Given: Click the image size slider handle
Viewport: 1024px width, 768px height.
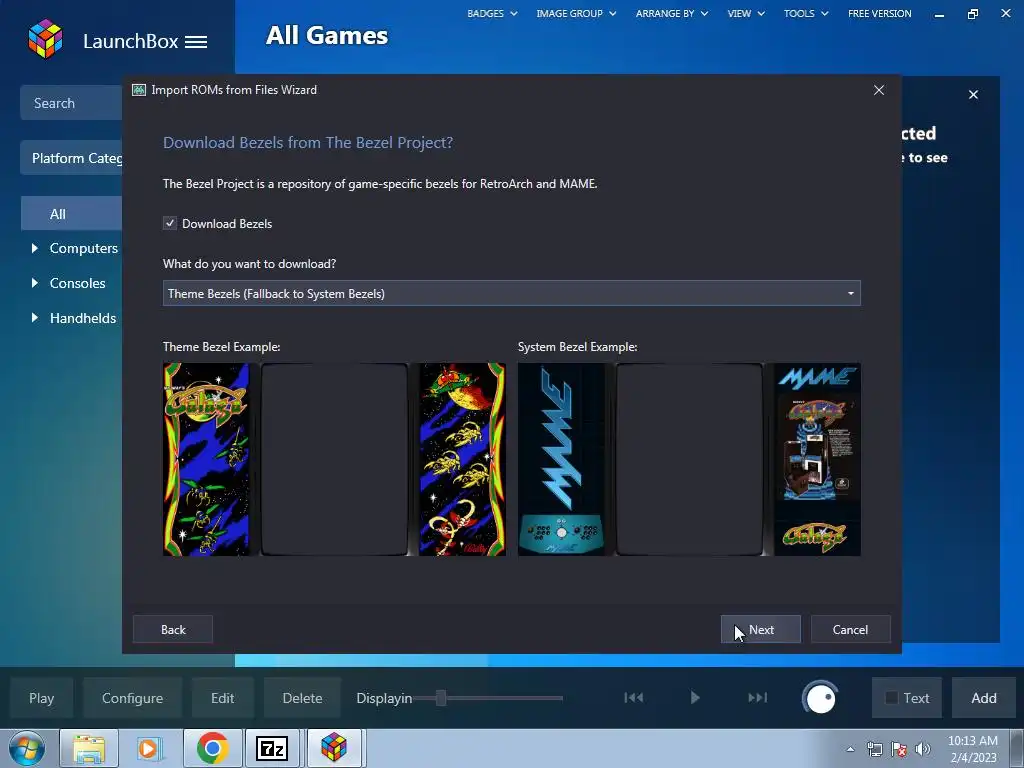Looking at the screenshot, I should (441, 698).
